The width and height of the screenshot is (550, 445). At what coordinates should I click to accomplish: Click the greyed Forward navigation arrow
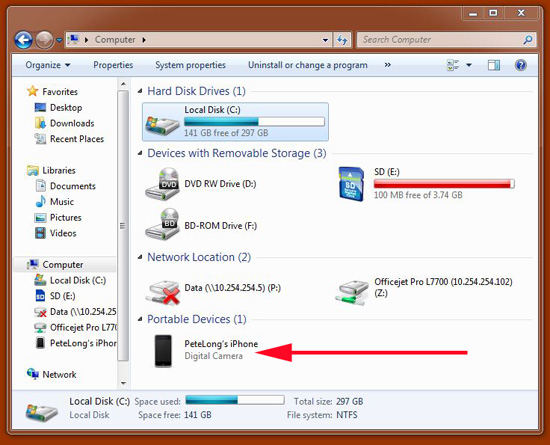click(44, 40)
